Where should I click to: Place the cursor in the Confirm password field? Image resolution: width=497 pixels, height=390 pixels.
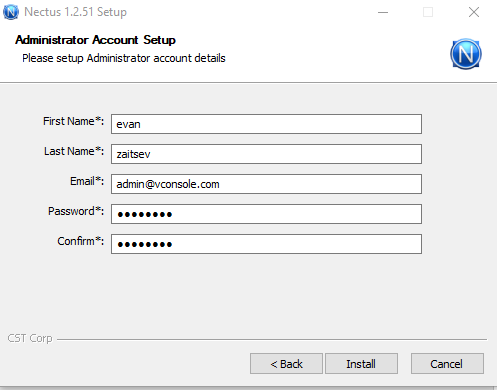click(266, 244)
